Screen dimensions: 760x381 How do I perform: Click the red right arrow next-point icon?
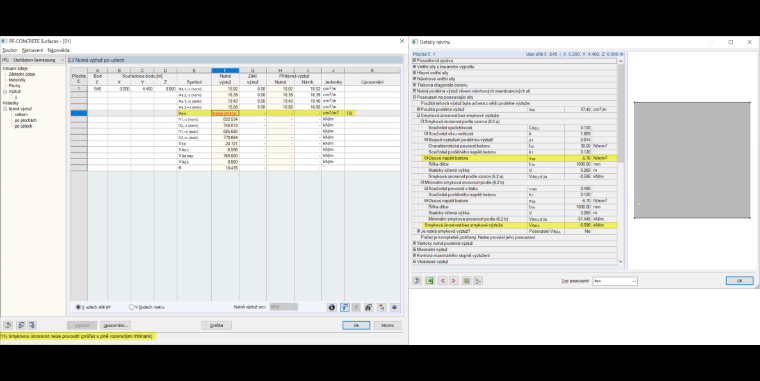click(454, 281)
